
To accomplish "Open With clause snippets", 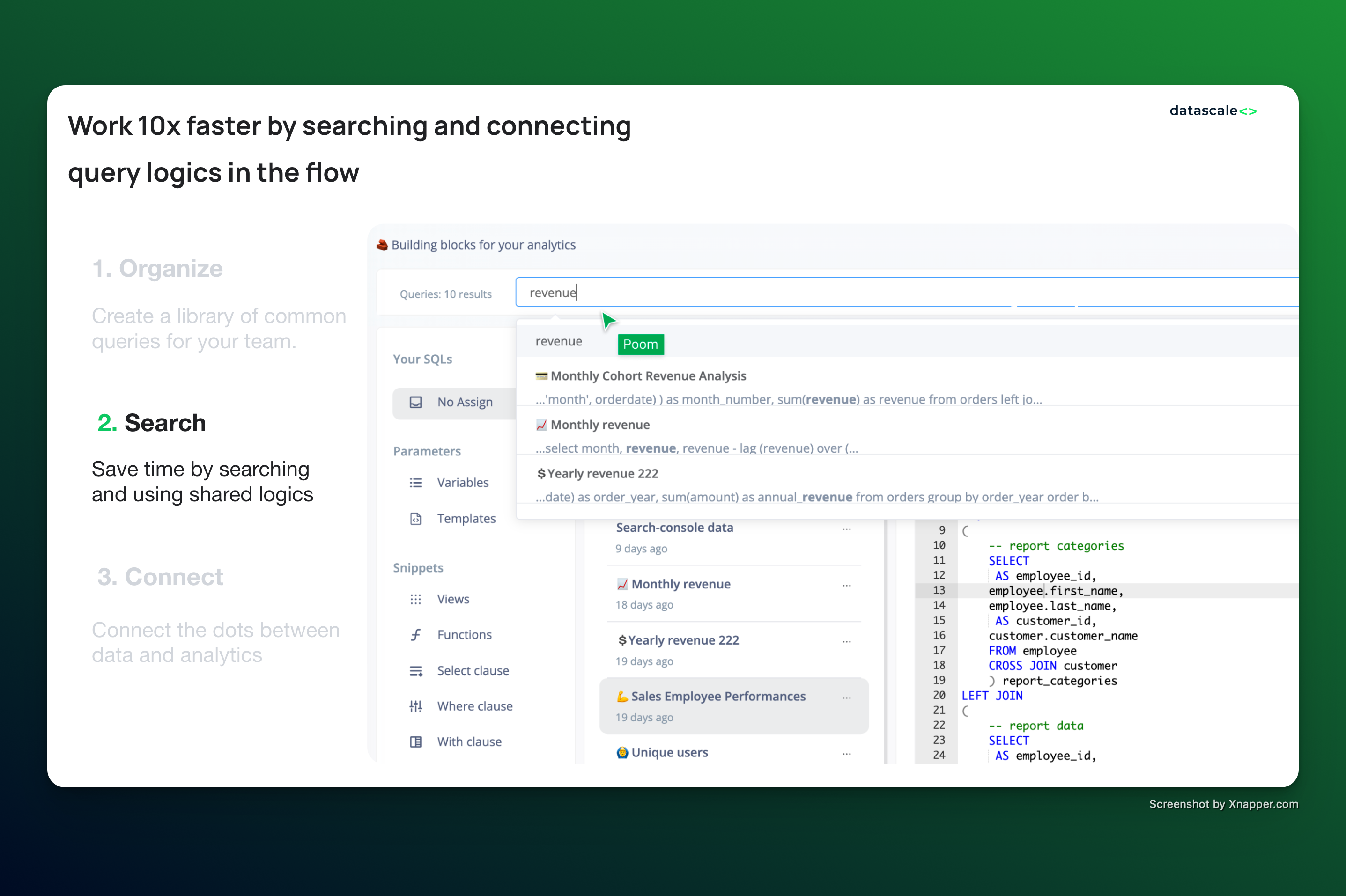I will click(469, 742).
